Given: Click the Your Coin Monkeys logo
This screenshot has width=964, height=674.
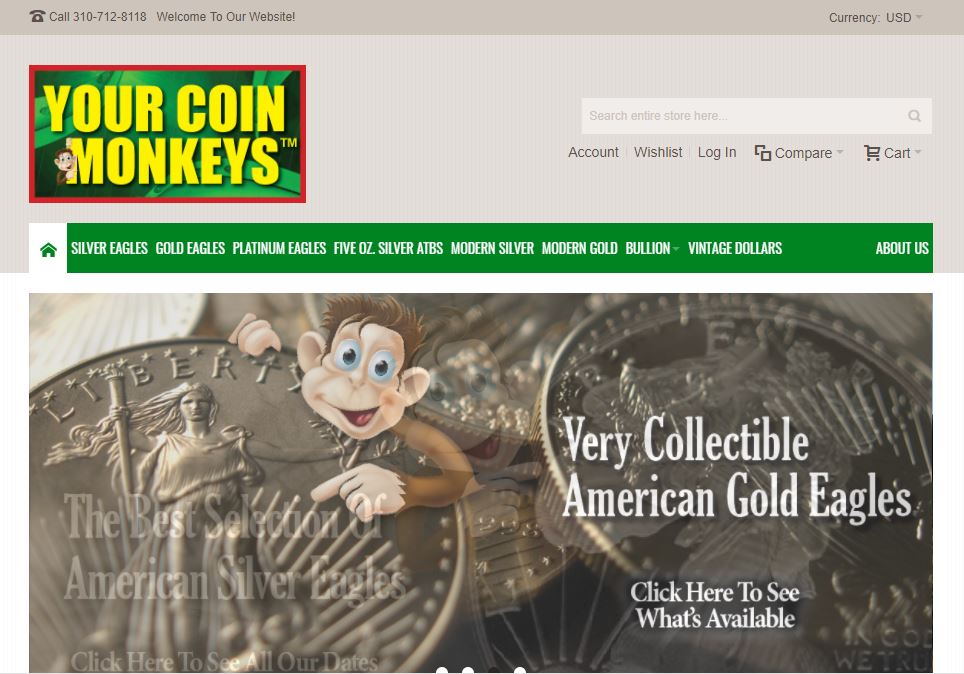Looking at the screenshot, I should point(167,133).
